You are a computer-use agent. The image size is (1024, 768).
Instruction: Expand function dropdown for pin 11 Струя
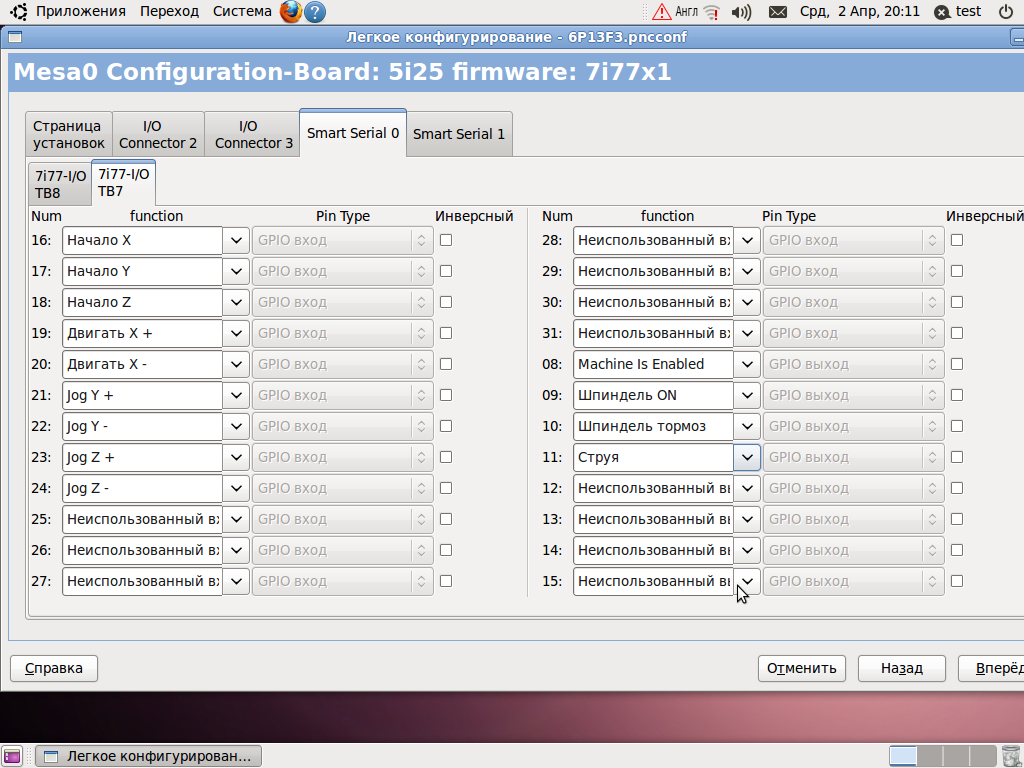pyautogui.click(x=746, y=457)
